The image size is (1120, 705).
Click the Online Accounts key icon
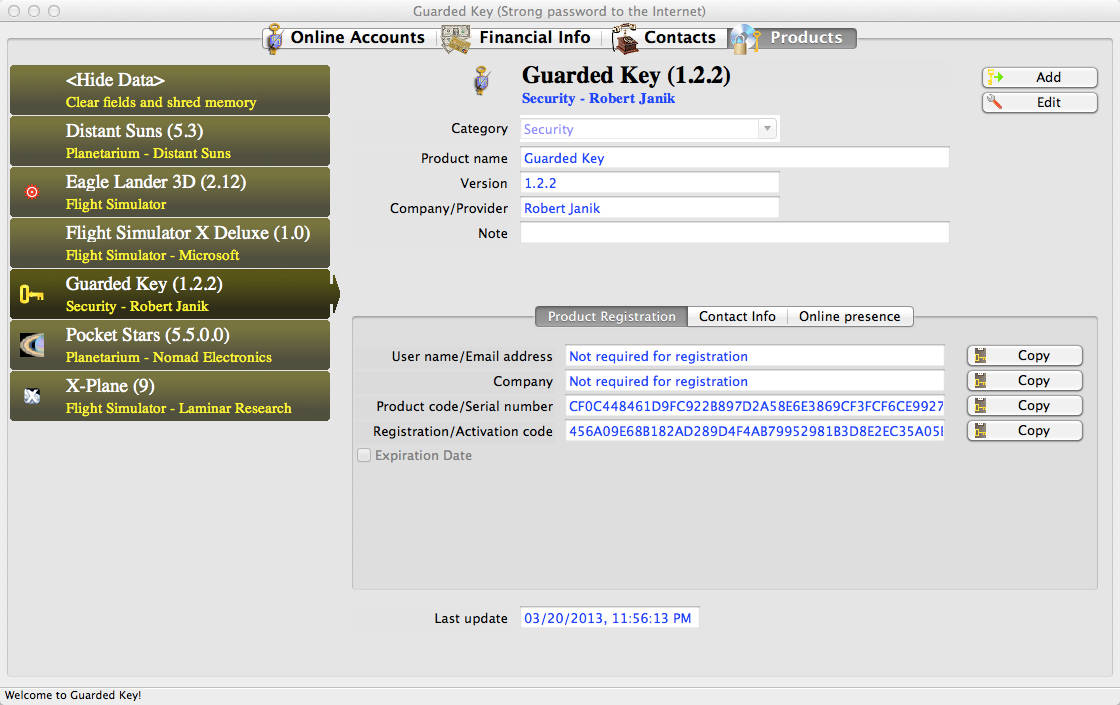tap(274, 39)
